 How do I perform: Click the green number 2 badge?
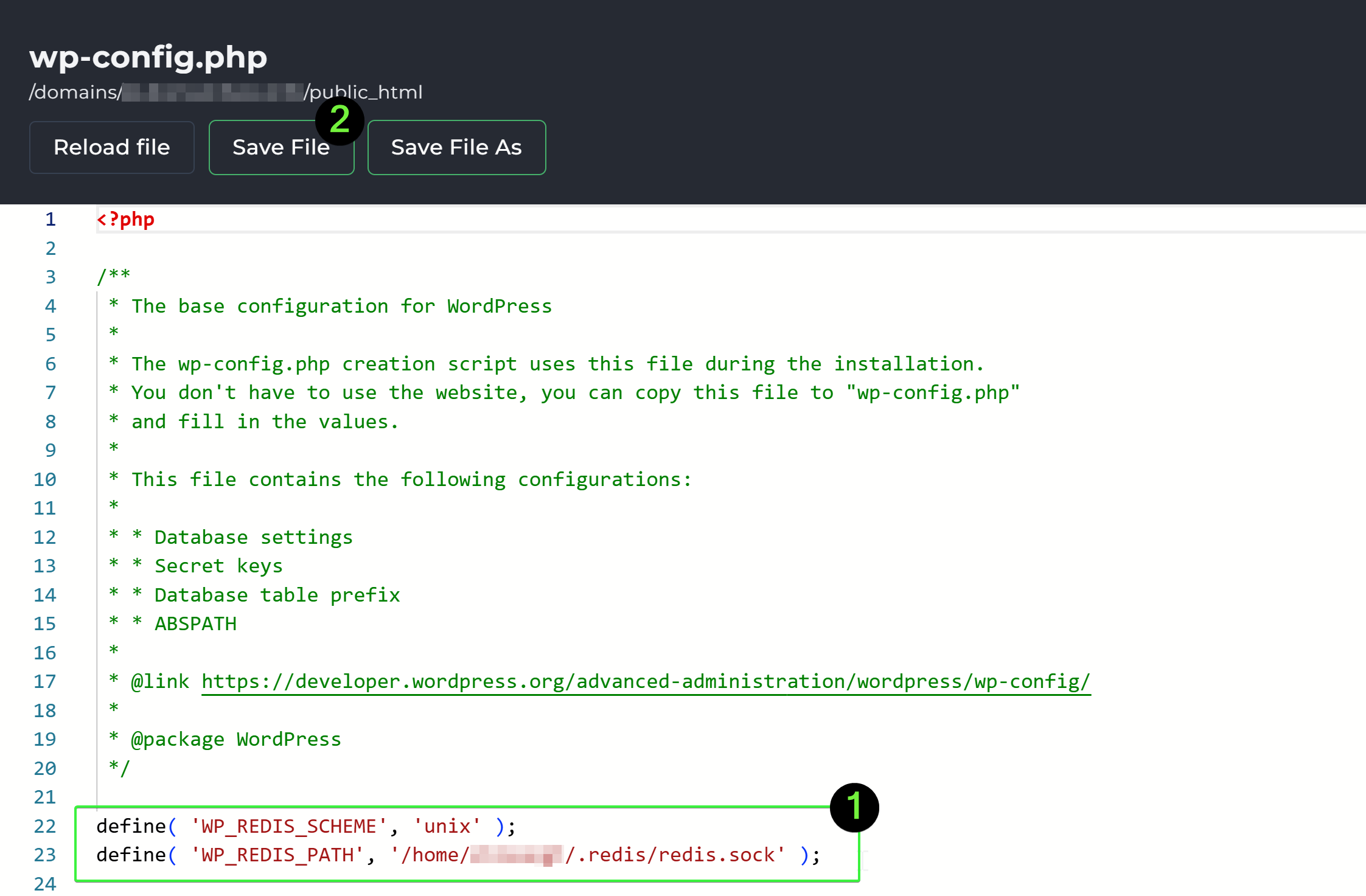click(340, 120)
